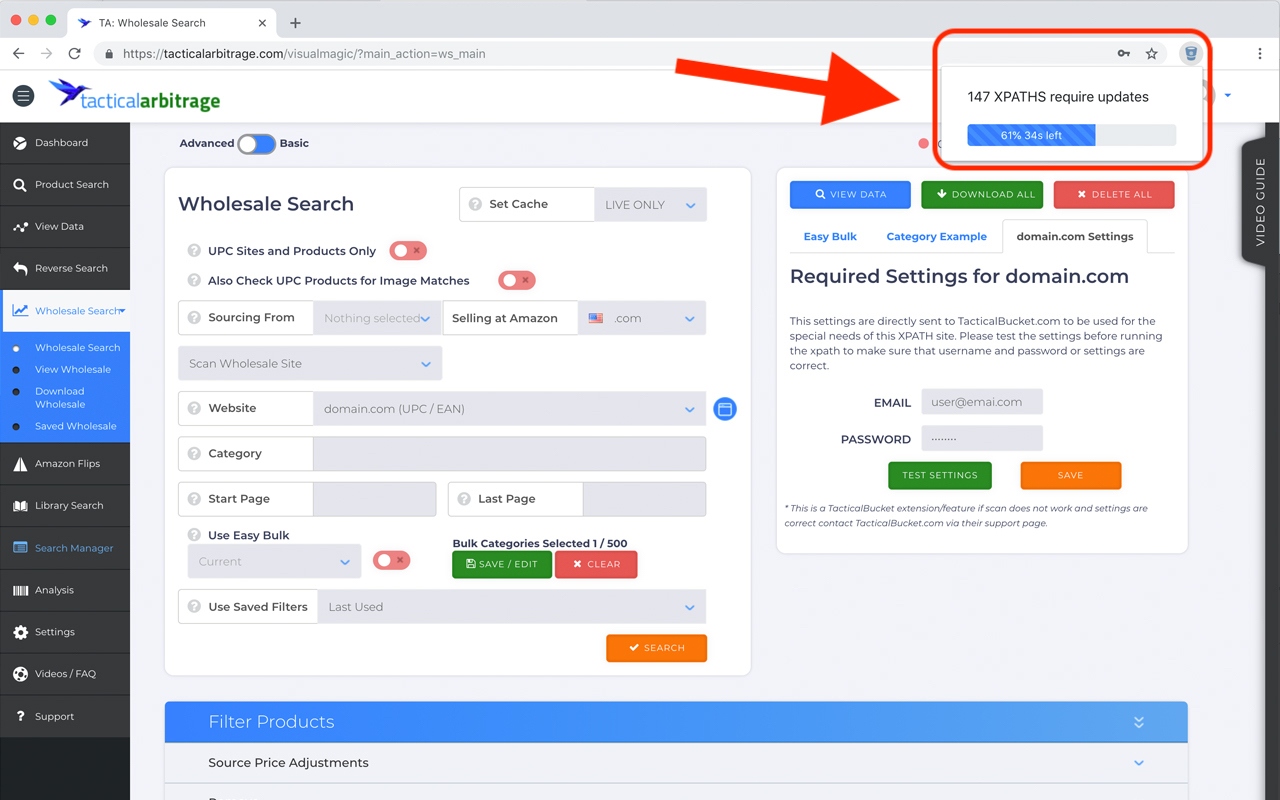Switch to the Category Example tab
Screen dimensions: 1280x800
[936, 237]
